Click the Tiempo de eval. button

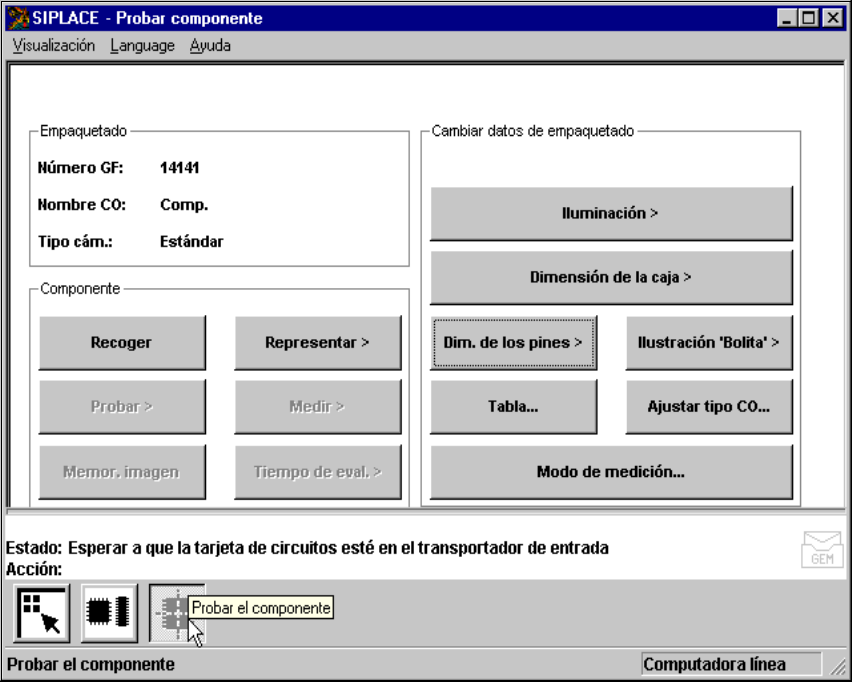tap(318, 472)
